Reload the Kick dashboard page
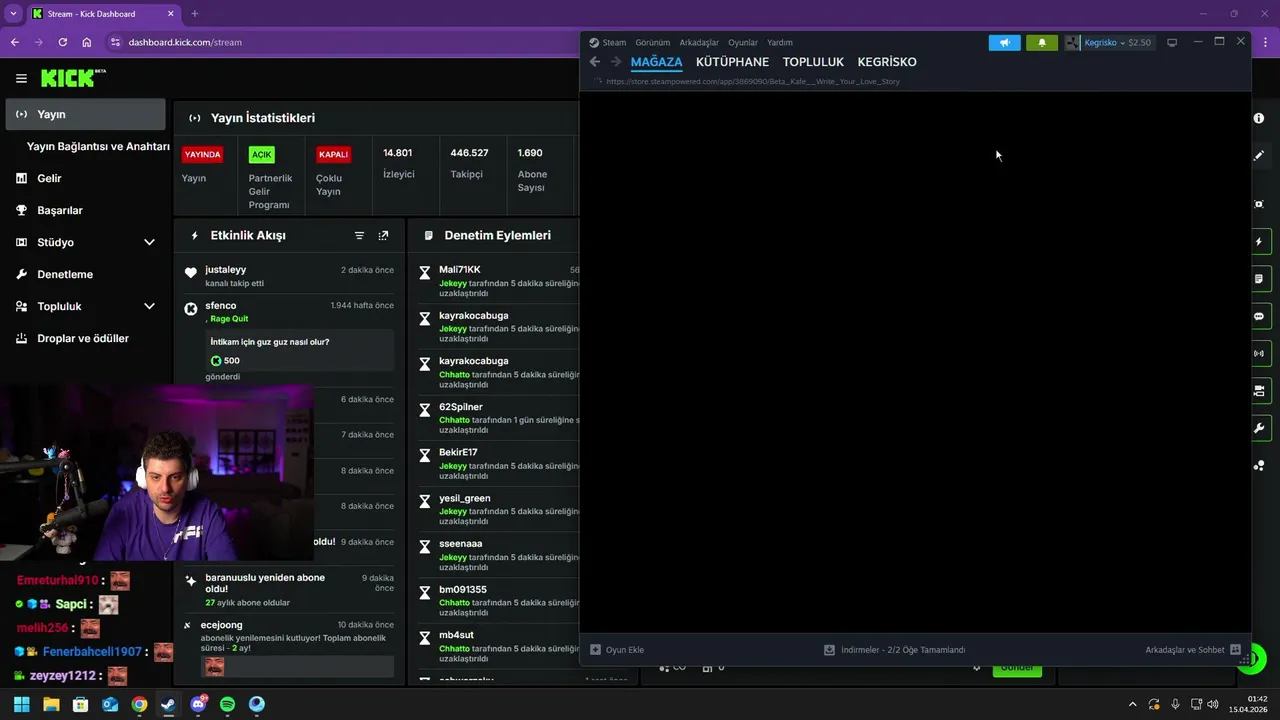Viewport: 1280px width, 720px height. point(63,42)
